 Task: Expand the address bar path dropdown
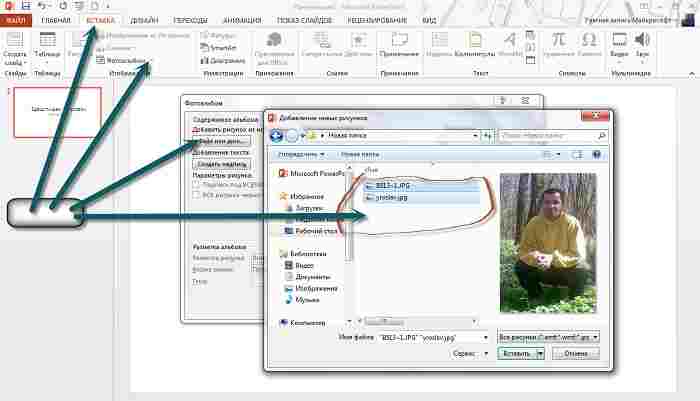[475, 135]
